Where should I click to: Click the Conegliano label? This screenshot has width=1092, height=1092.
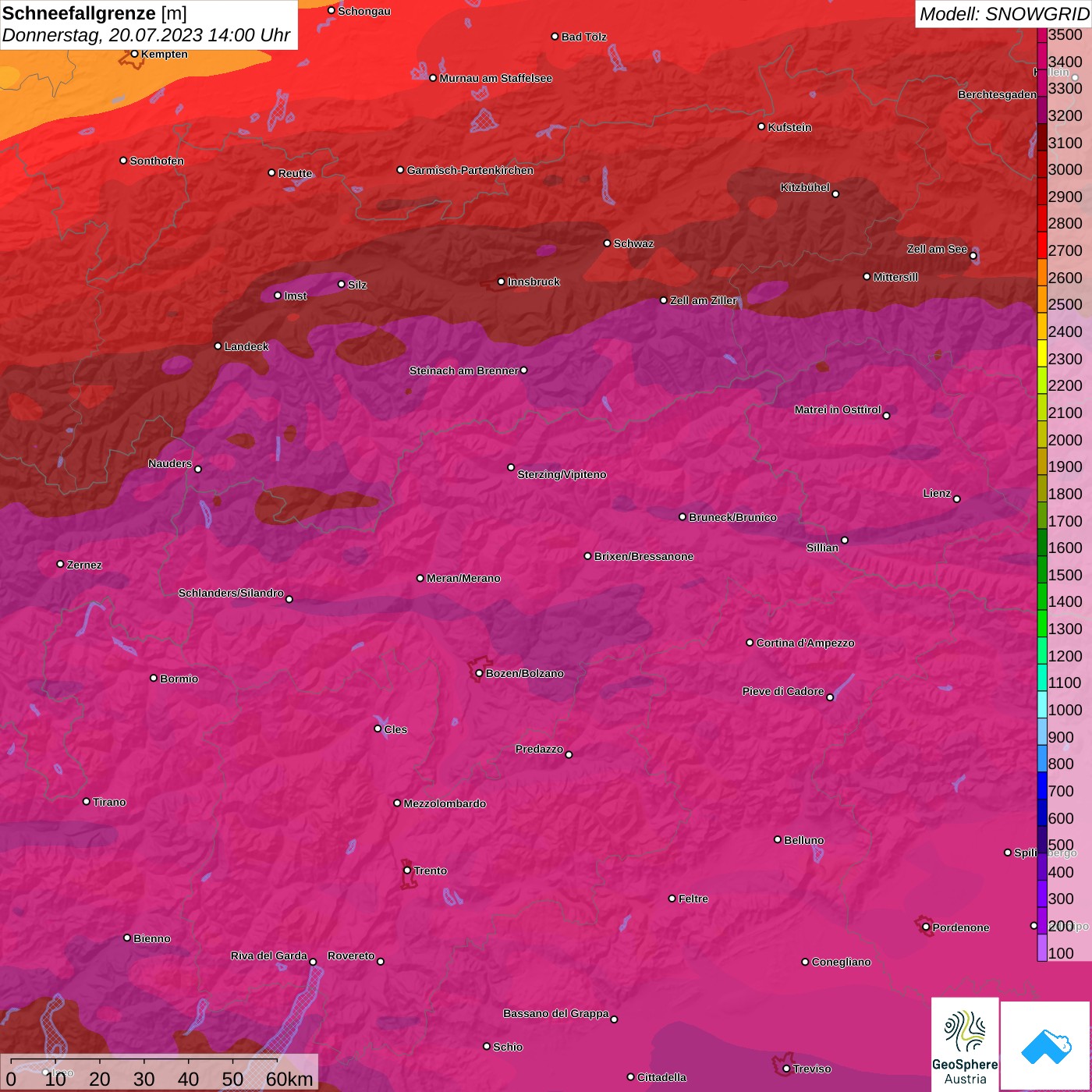point(841,962)
